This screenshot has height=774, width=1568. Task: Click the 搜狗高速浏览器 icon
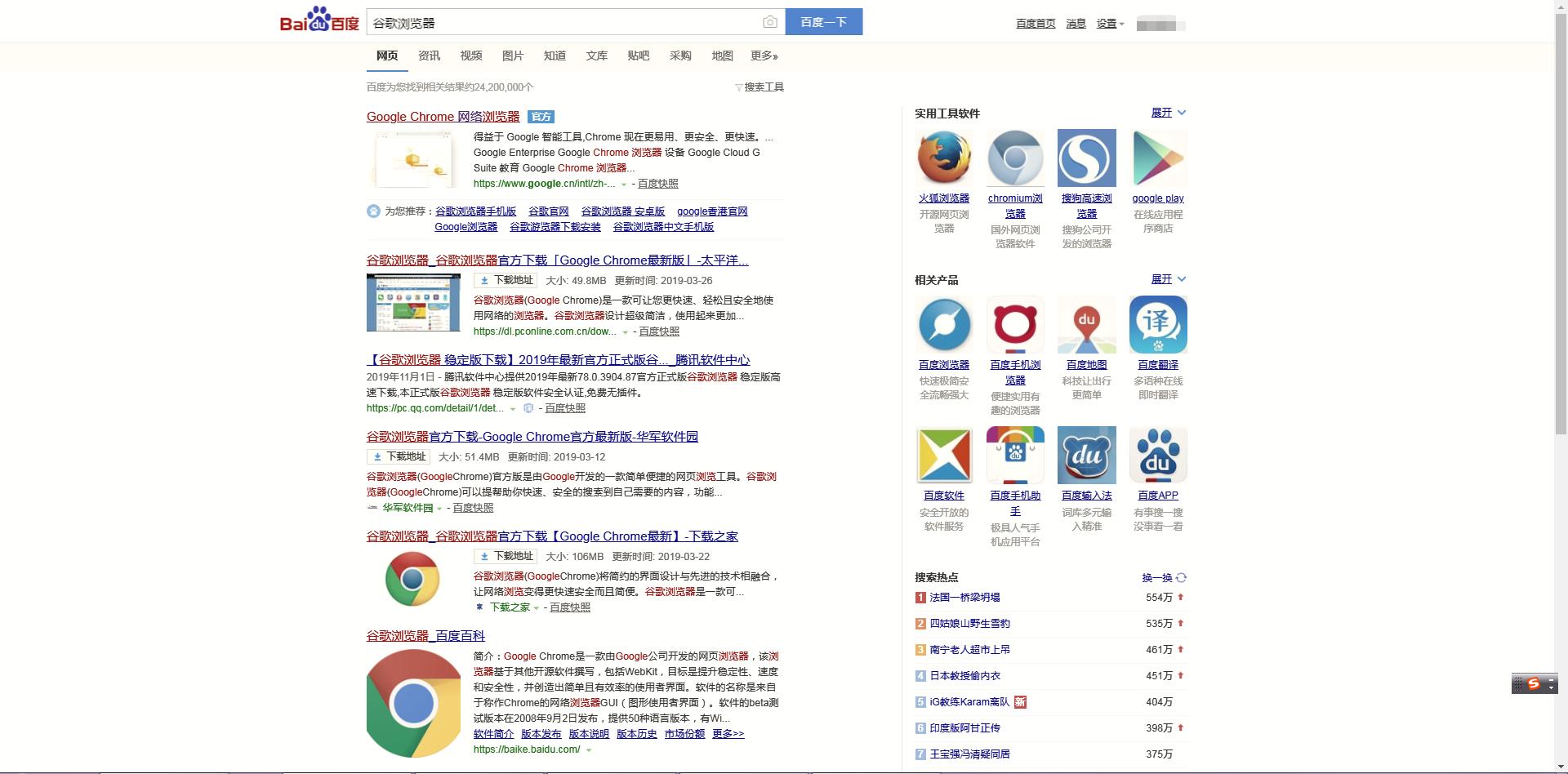click(1086, 158)
